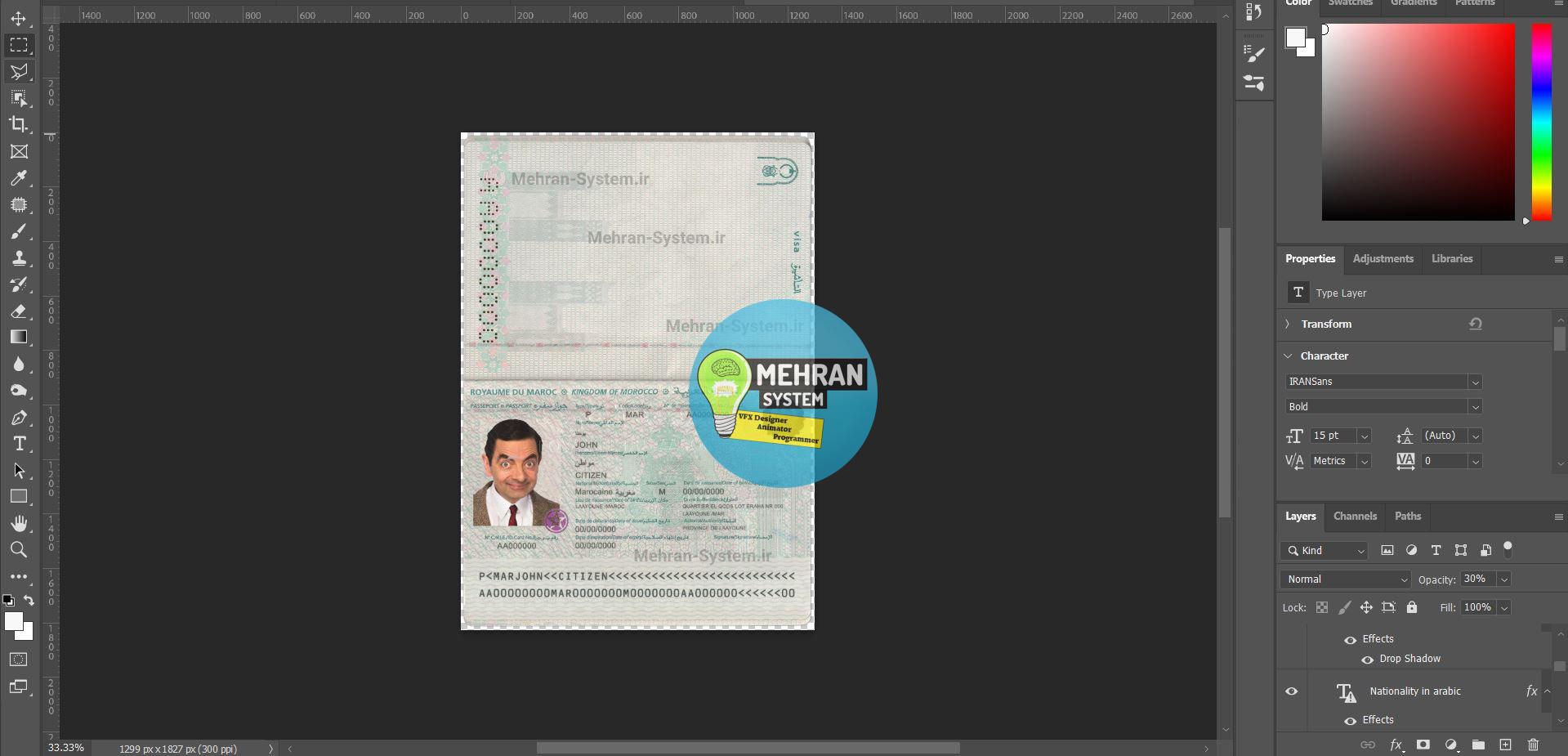Select the Pen tool
1568x756 pixels.
coord(18,418)
